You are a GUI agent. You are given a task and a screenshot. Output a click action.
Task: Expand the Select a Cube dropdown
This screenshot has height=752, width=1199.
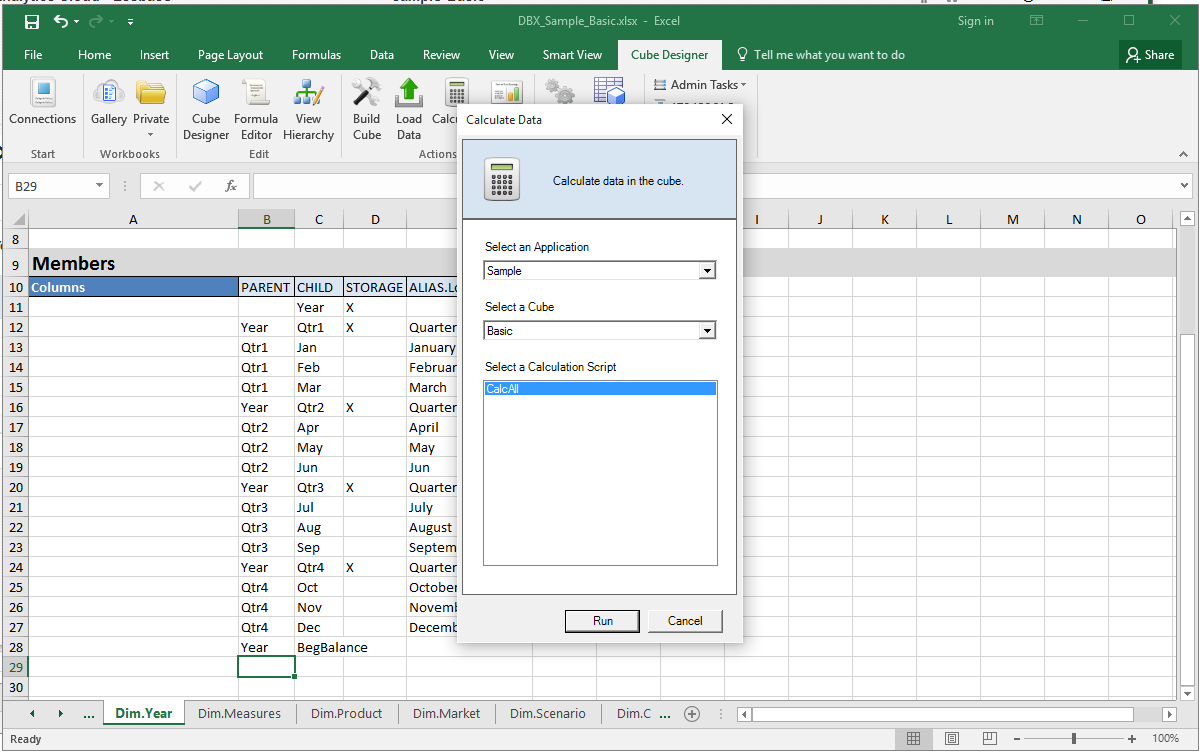click(x=707, y=330)
